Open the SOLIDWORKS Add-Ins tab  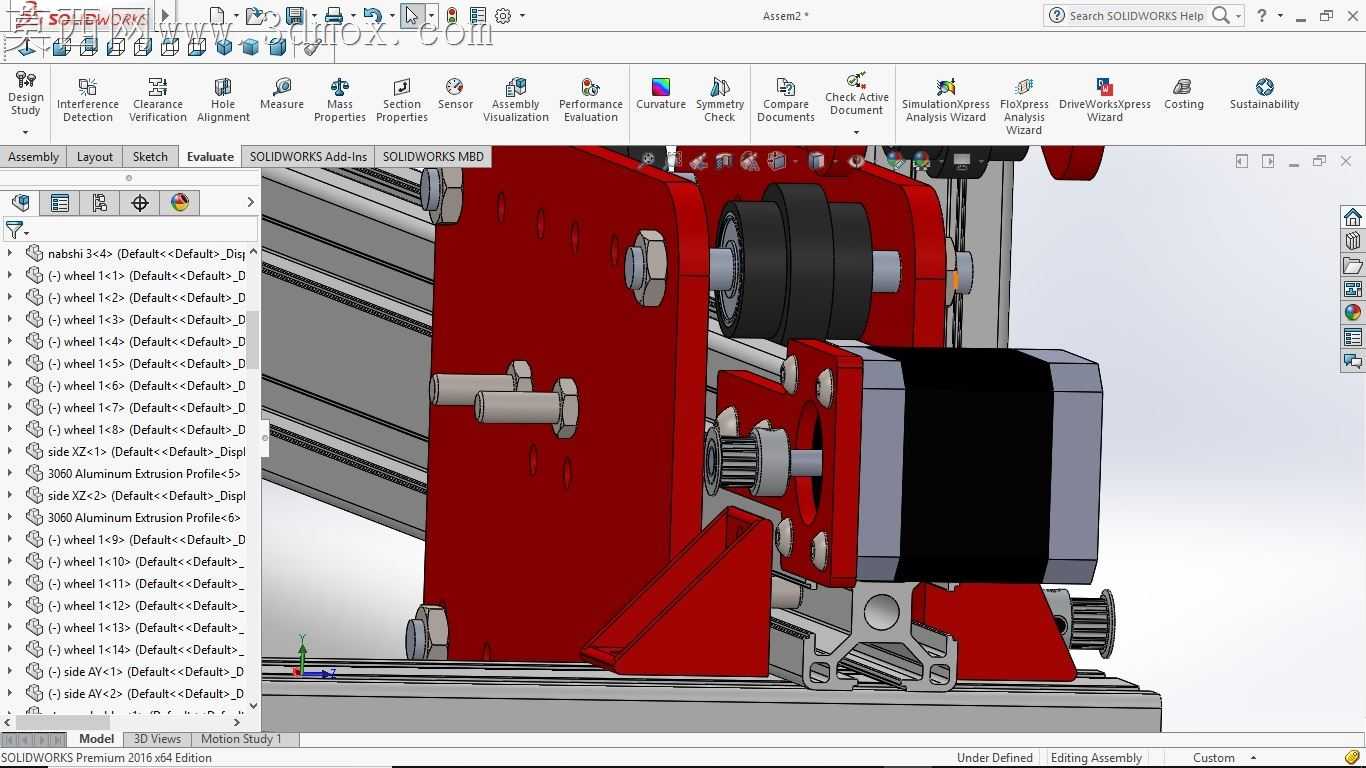click(308, 157)
